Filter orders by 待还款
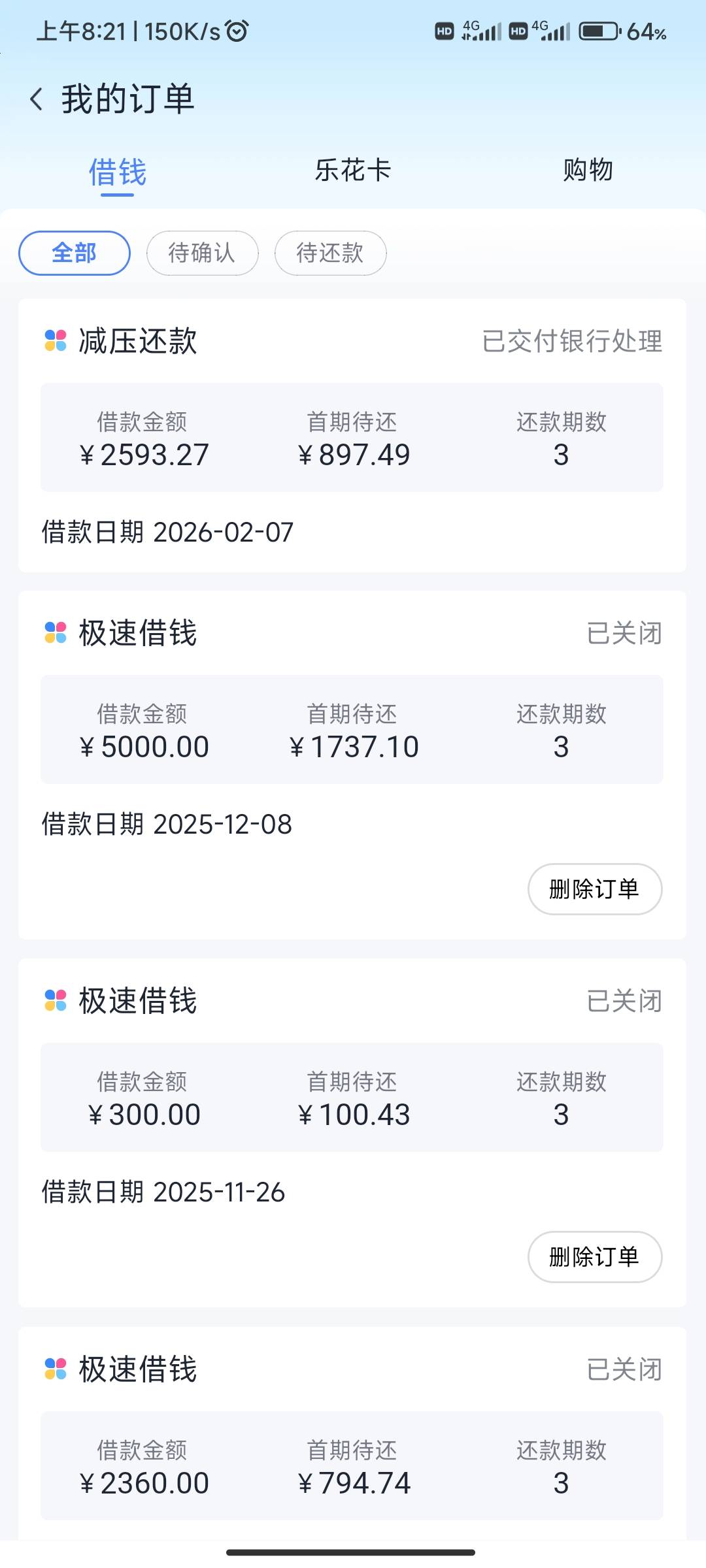Image resolution: width=706 pixels, height=1568 pixels. [x=330, y=253]
